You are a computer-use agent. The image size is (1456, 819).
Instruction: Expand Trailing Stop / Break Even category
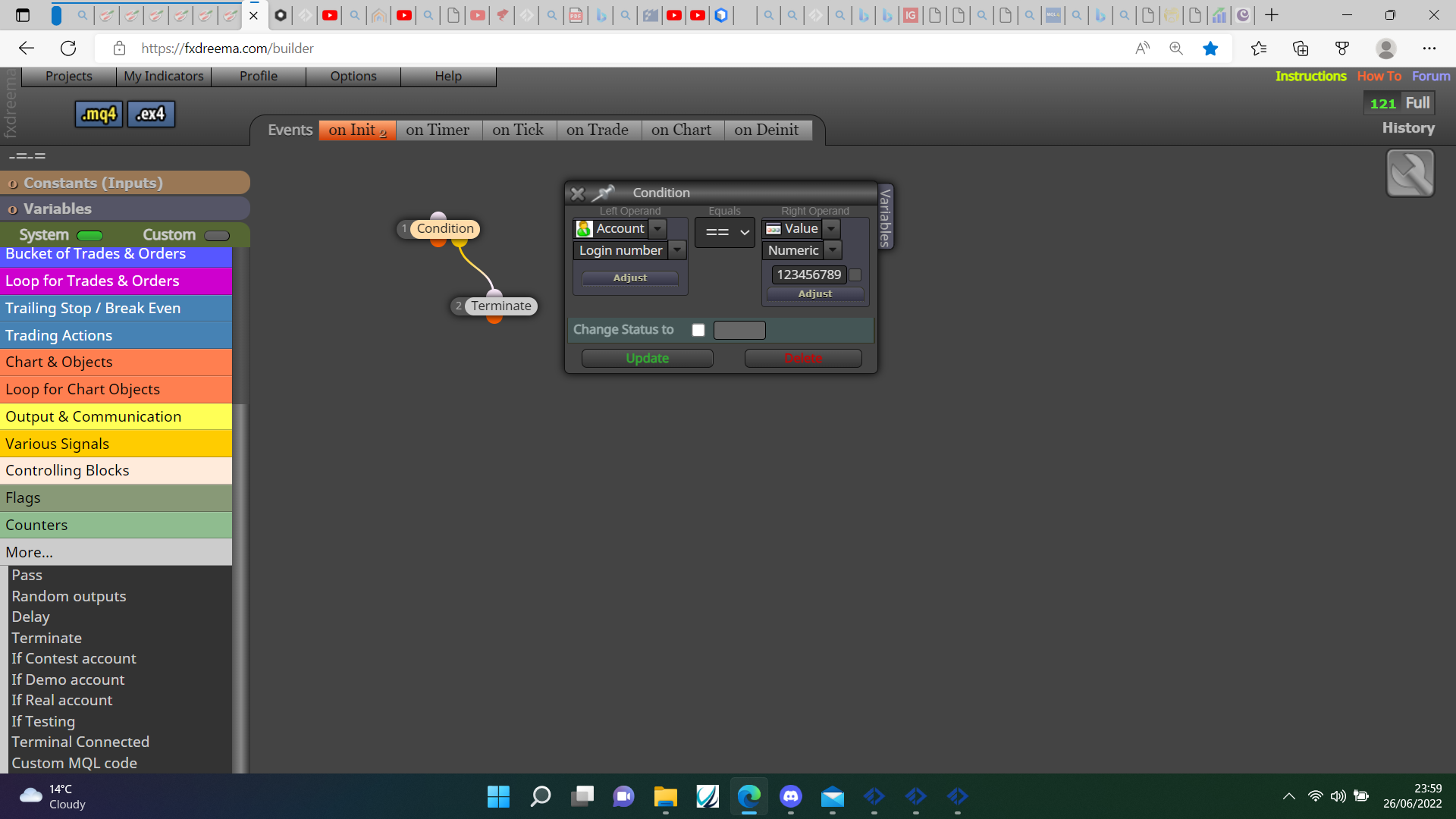[x=116, y=308]
